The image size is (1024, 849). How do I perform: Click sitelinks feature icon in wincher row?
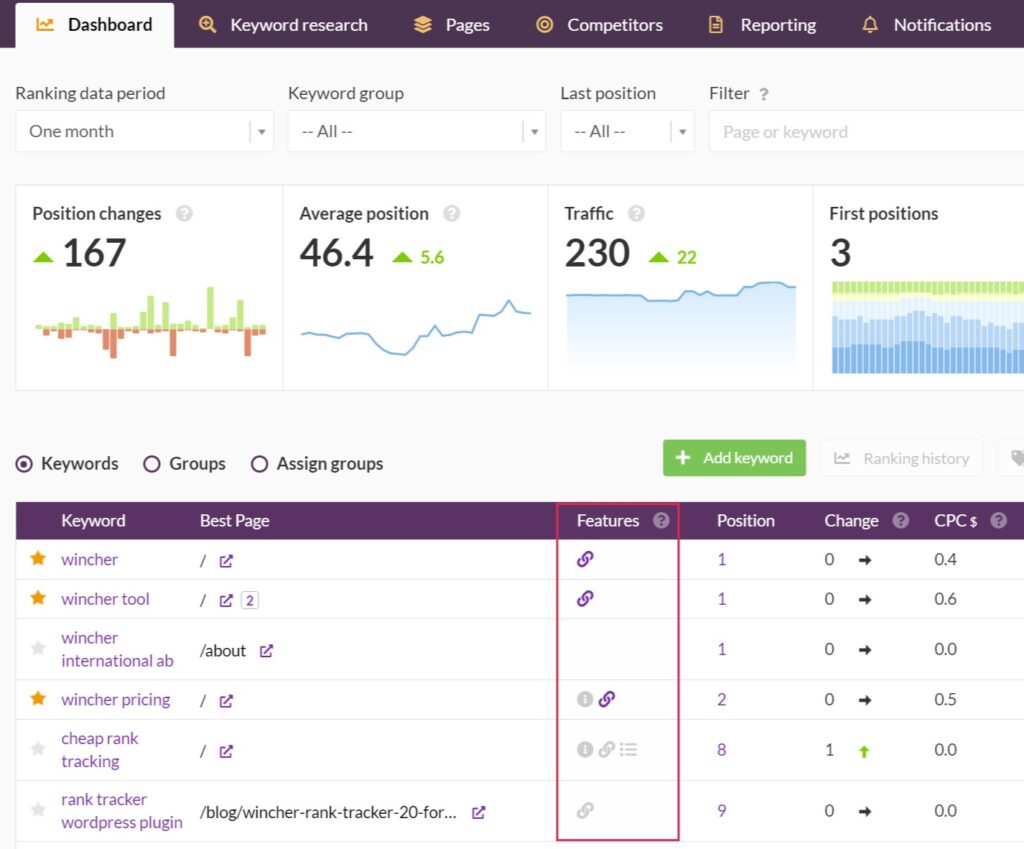pyautogui.click(x=586, y=560)
